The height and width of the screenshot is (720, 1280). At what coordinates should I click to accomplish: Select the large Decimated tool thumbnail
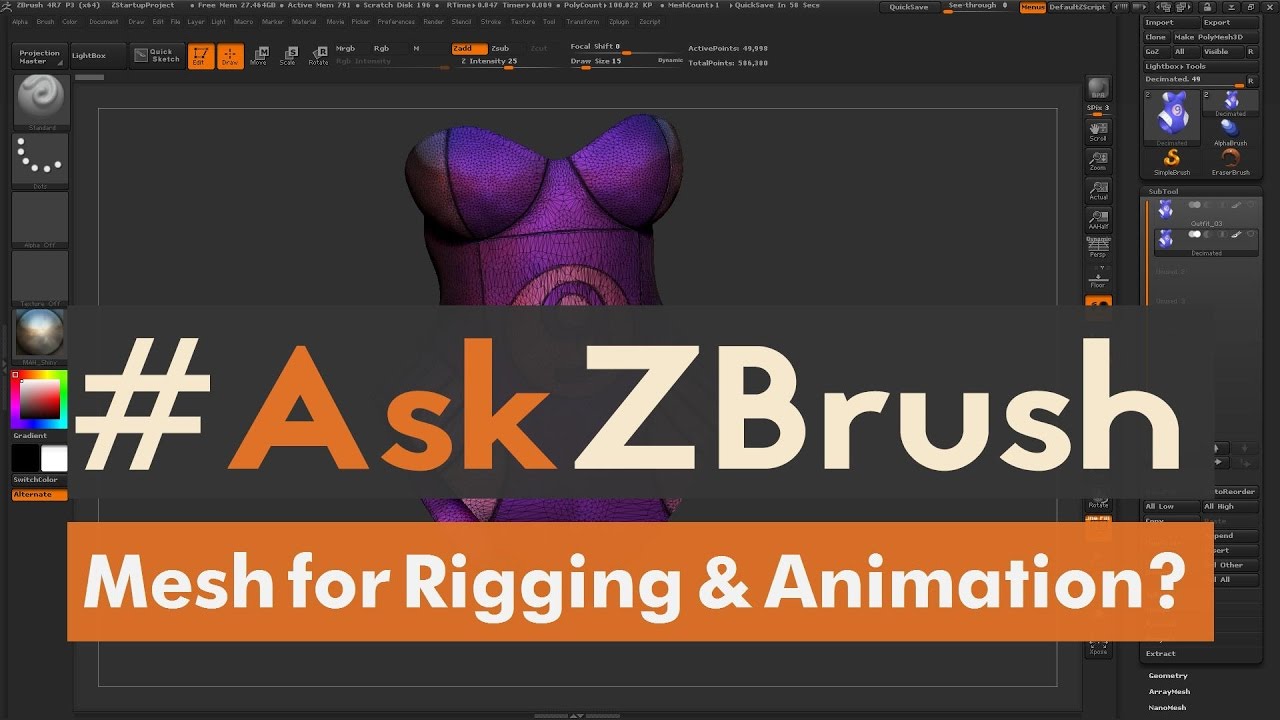[1171, 118]
